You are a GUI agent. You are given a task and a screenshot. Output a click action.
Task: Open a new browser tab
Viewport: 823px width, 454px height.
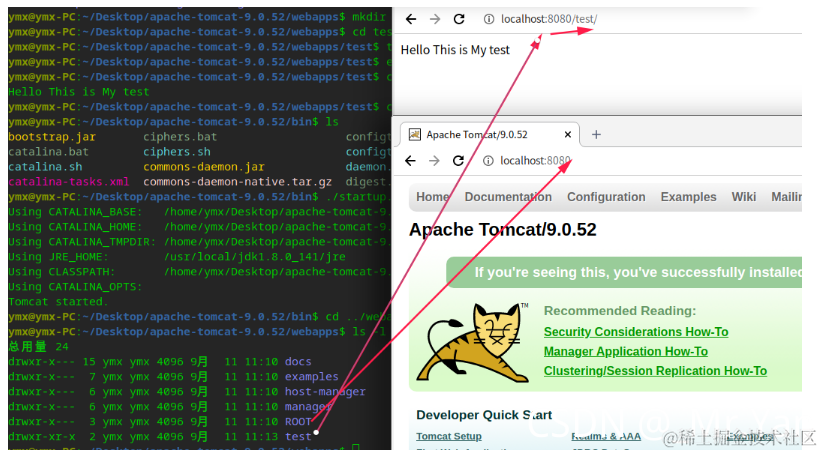coord(596,134)
